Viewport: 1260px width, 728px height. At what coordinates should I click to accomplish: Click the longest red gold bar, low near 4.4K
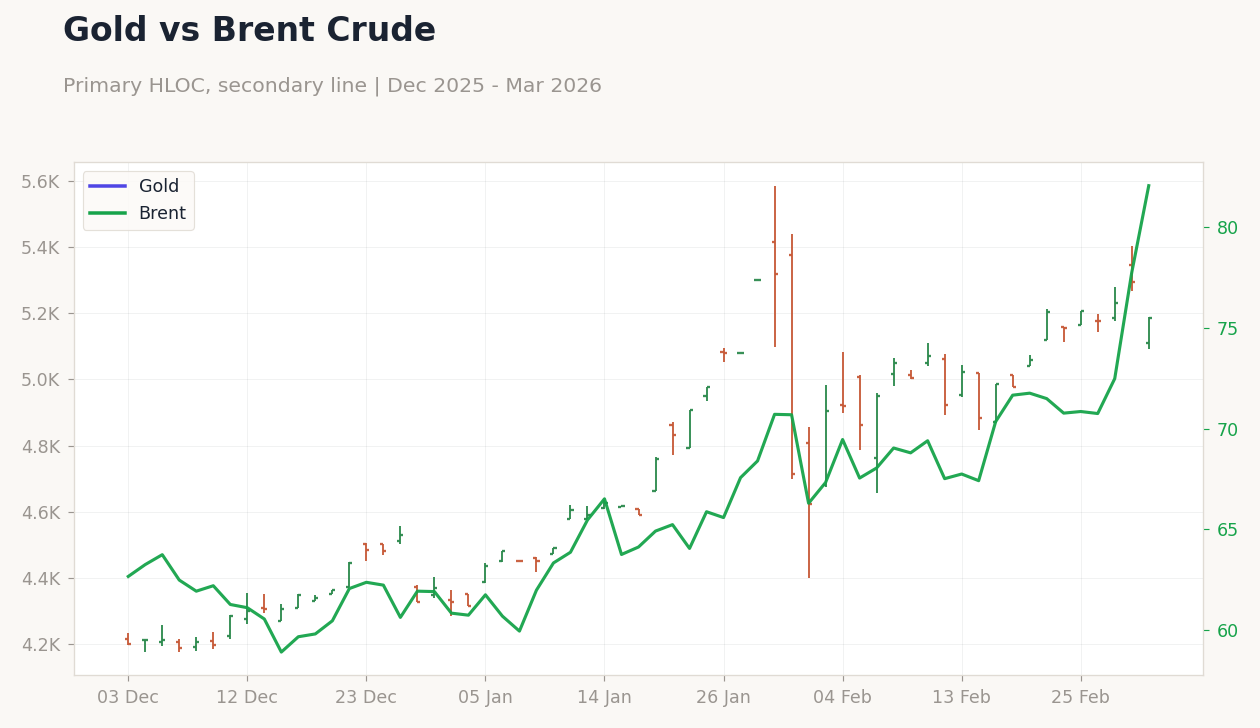pos(809,502)
